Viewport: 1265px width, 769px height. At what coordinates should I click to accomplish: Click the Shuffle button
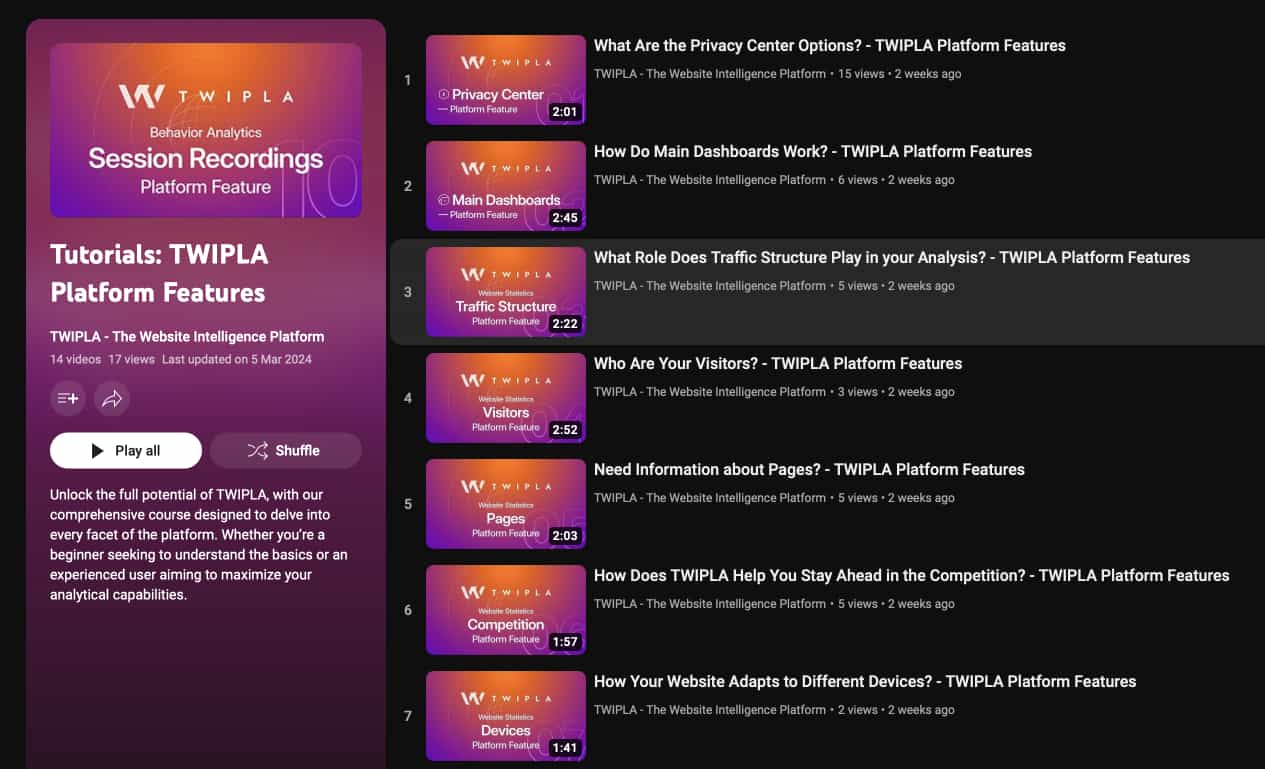[x=285, y=451]
